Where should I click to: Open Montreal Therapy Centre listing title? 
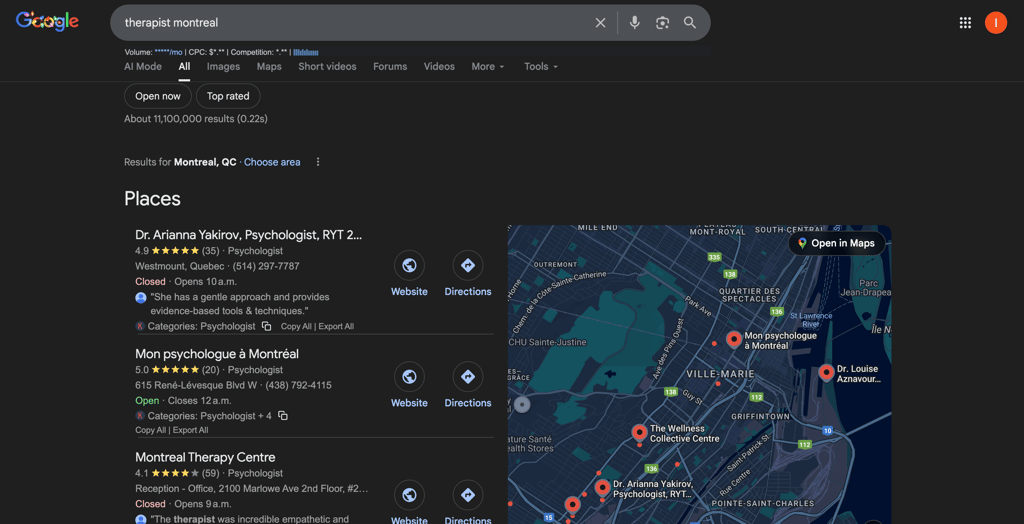click(205, 457)
